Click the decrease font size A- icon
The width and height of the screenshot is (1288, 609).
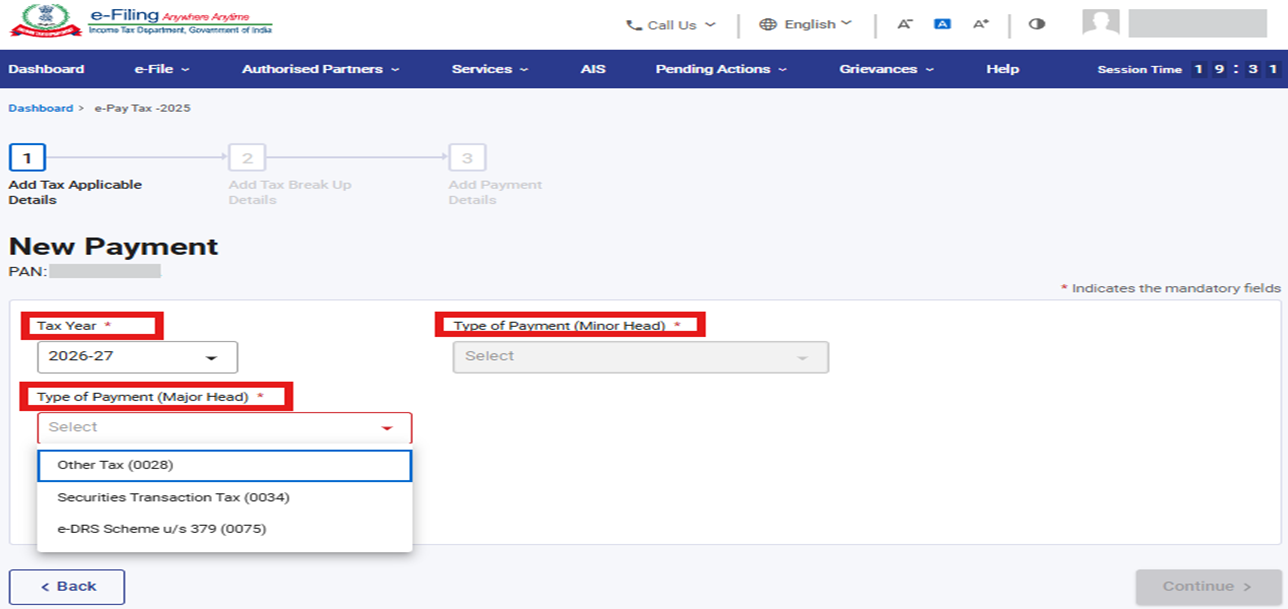click(x=904, y=24)
